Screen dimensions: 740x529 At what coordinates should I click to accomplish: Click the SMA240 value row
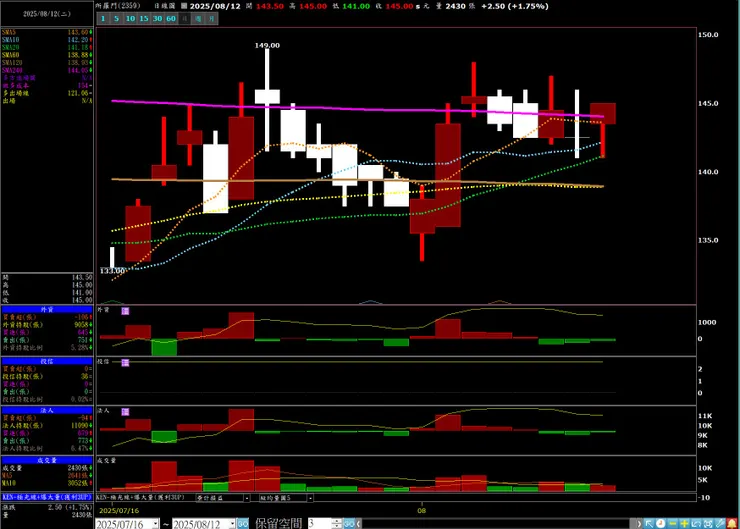47,70
